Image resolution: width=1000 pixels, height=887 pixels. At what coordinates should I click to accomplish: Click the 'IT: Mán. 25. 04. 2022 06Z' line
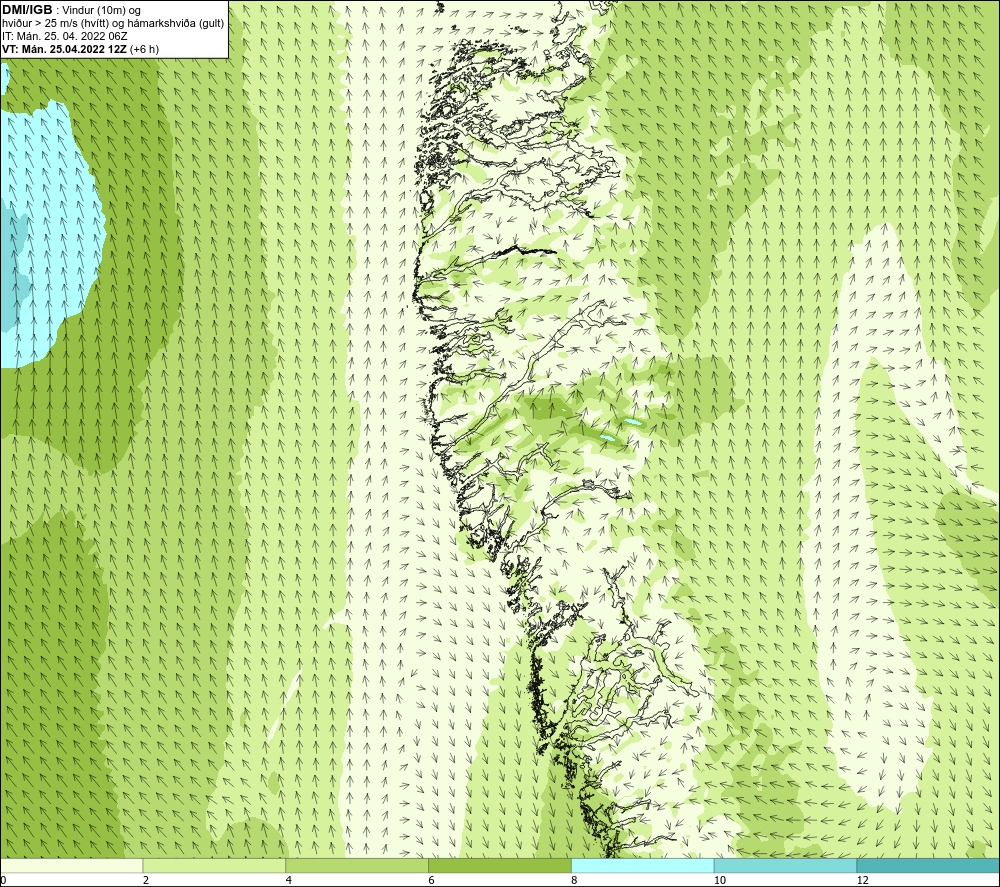[64, 36]
